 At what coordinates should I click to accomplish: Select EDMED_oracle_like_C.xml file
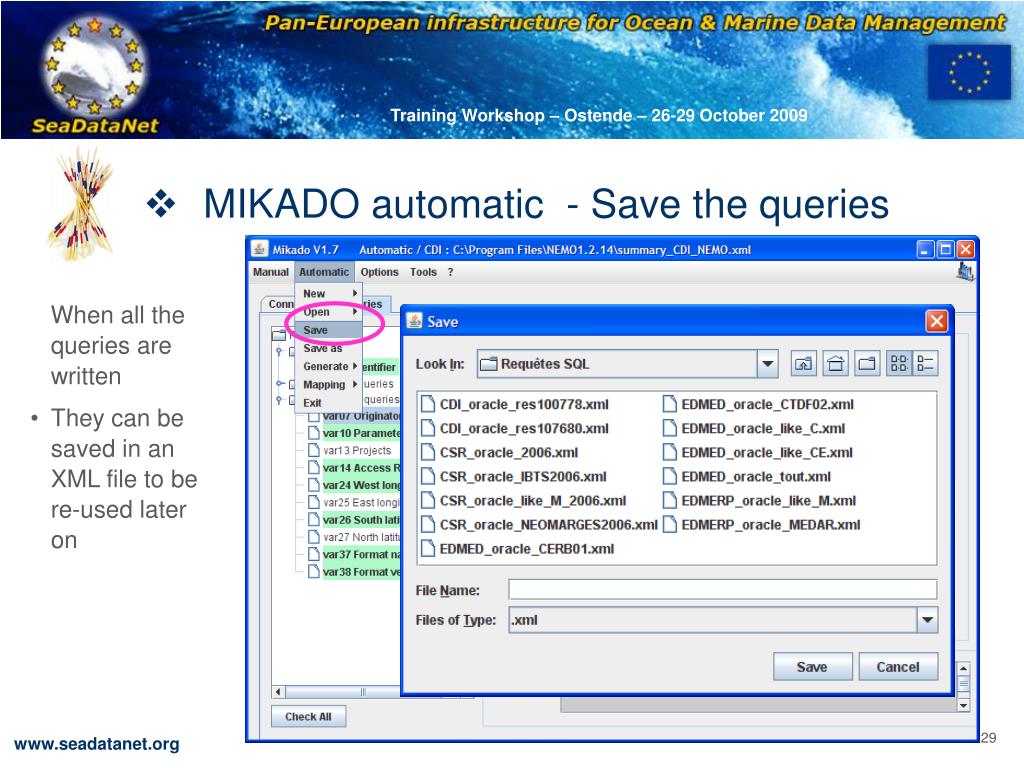(754, 428)
